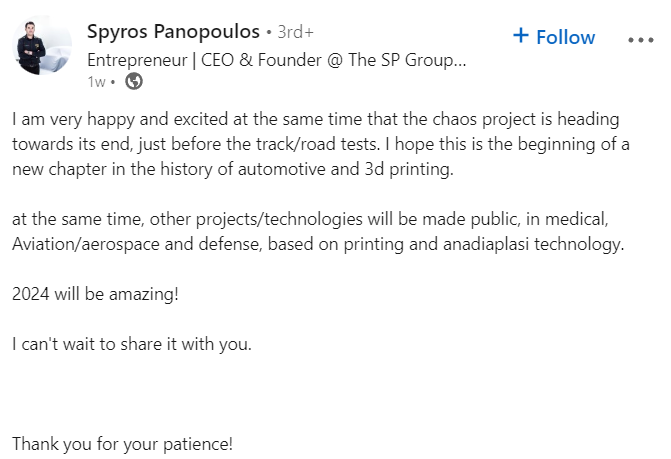Click the 3rd+ connection degree label
Viewport: 671px width, 459px height.
tap(295, 32)
